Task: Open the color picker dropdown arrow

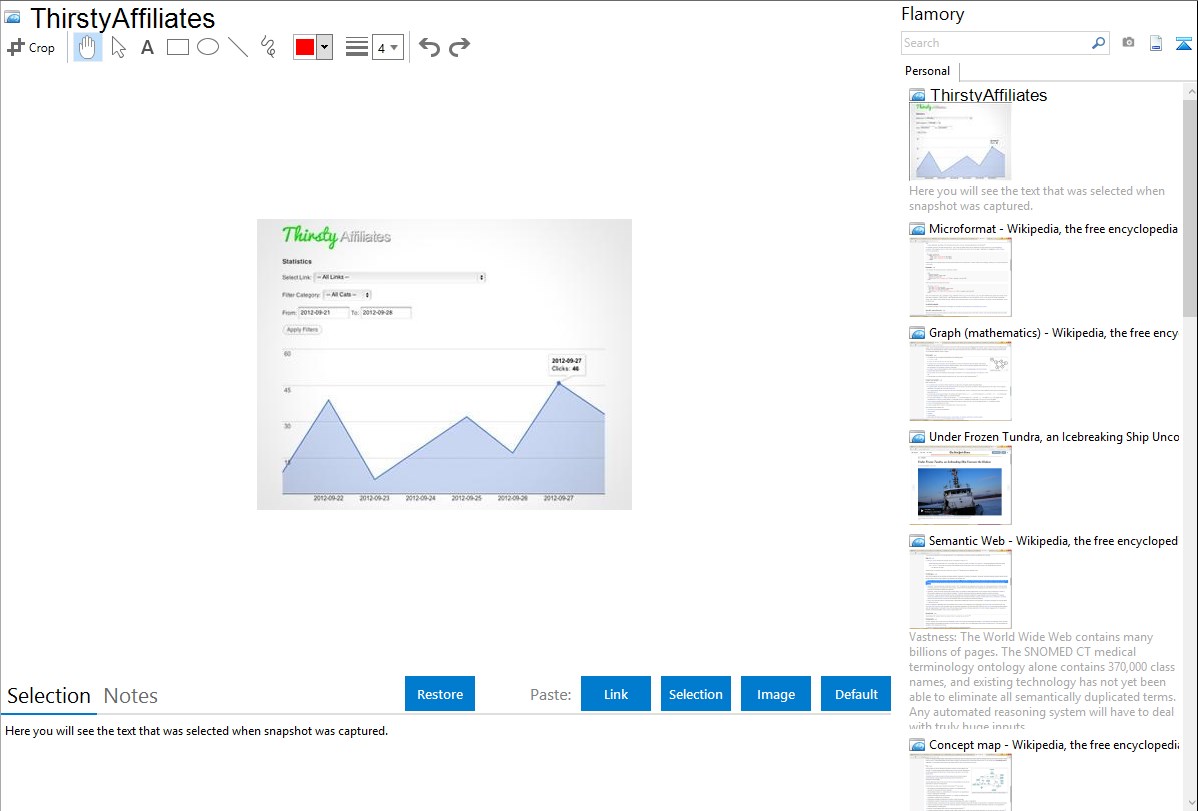Action: pyautogui.click(x=324, y=47)
